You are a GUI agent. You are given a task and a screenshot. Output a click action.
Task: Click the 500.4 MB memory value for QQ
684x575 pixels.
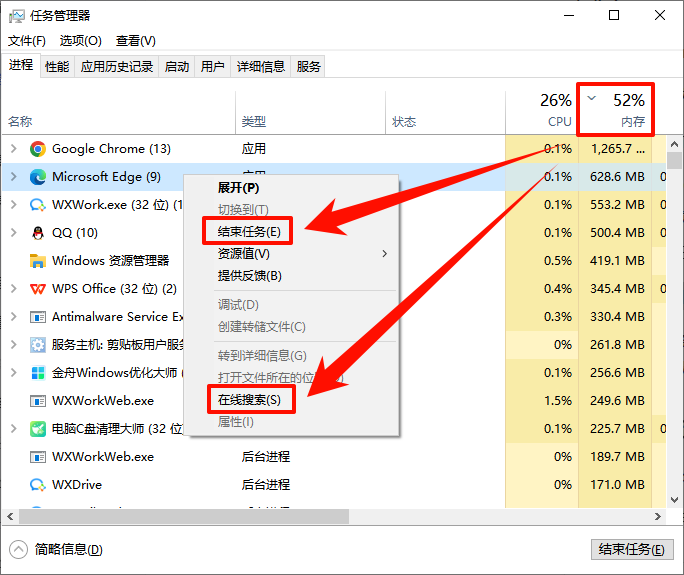point(617,233)
